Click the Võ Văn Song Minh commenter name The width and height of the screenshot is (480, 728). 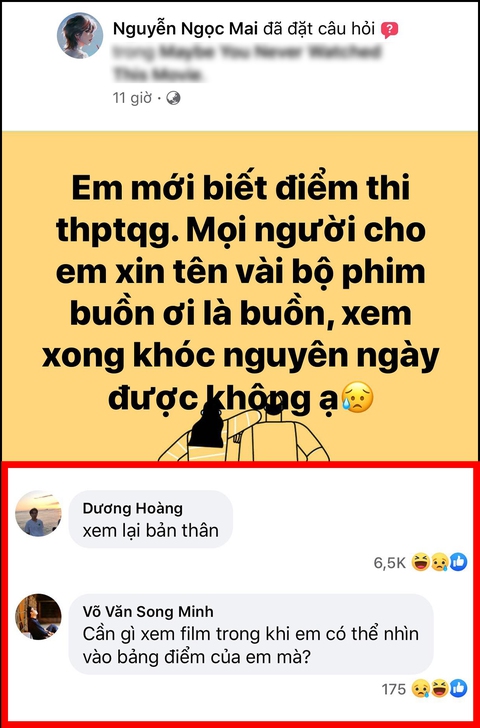[x=148, y=611]
